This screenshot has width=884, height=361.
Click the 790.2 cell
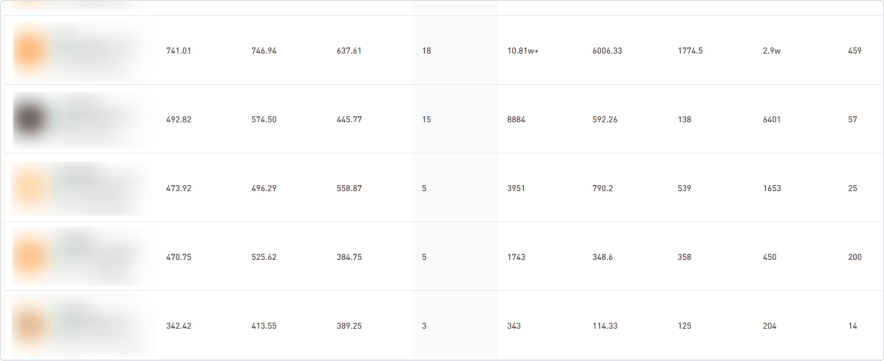(603, 188)
